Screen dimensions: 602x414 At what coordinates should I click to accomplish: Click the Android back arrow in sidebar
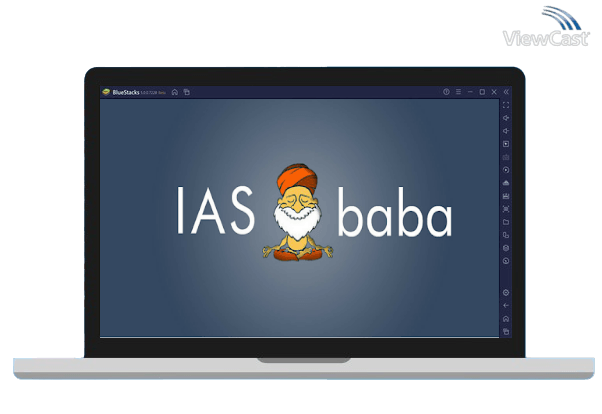506,305
